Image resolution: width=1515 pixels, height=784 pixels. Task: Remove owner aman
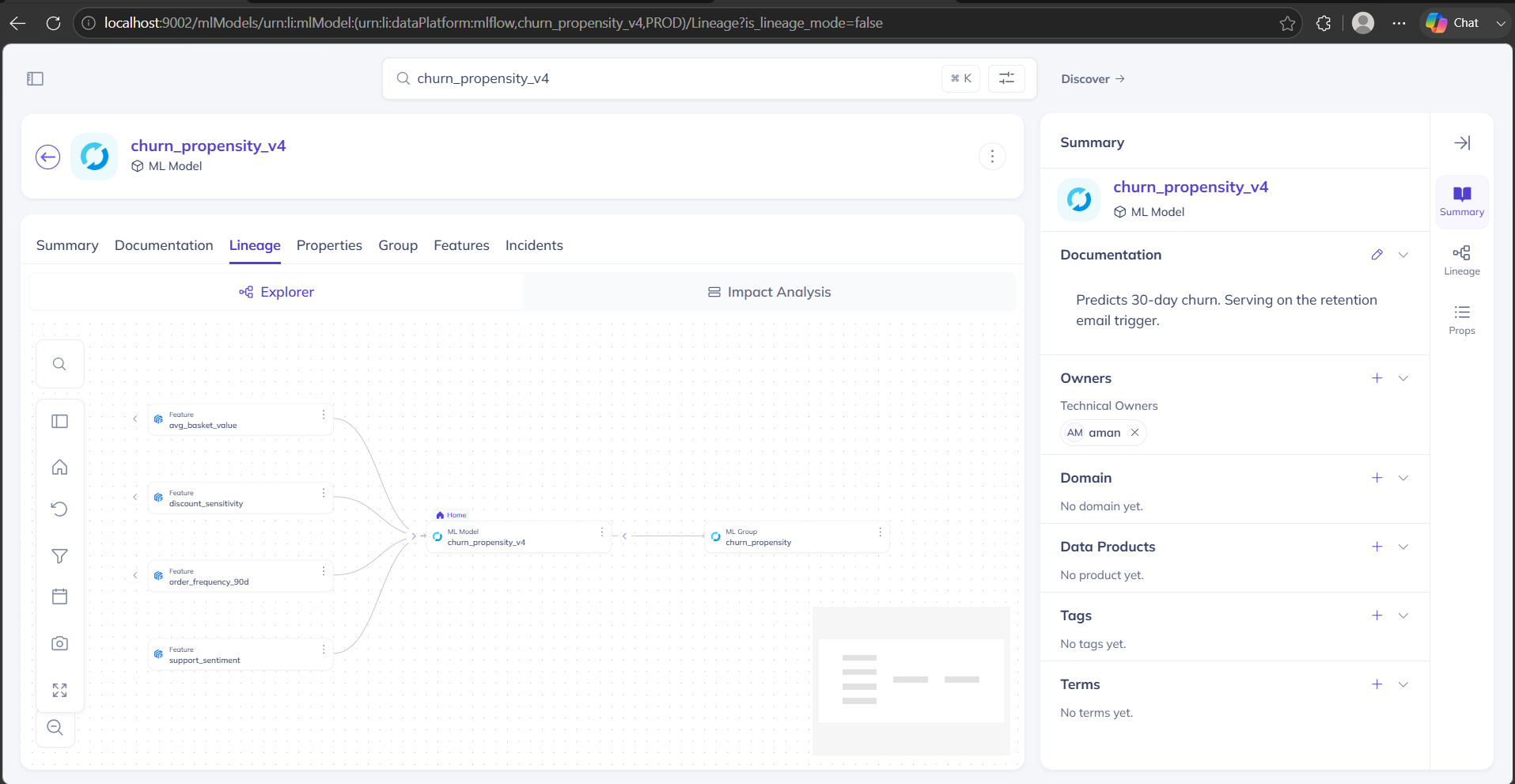pos(1134,433)
